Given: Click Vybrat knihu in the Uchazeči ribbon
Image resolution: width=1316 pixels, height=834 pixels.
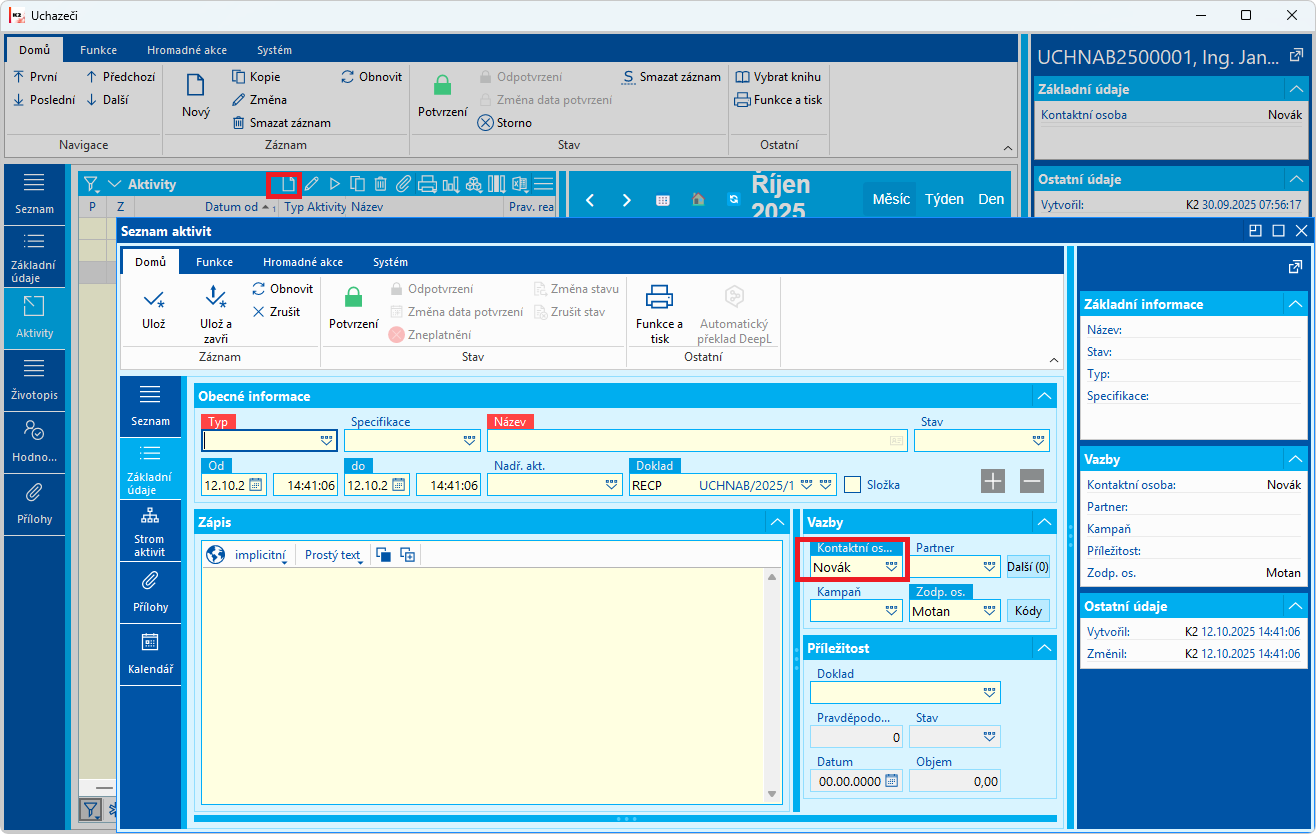Looking at the screenshot, I should coord(778,77).
